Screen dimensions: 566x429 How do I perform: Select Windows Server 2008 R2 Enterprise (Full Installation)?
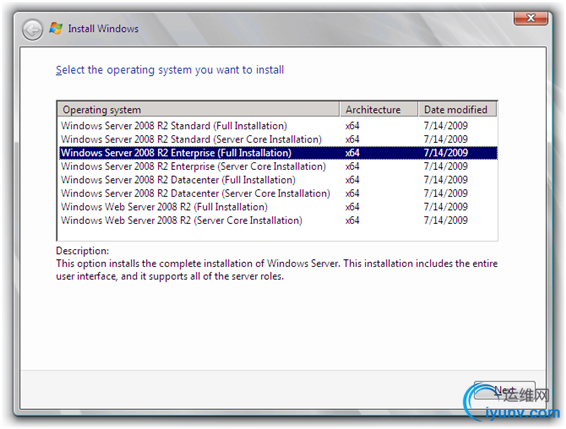(x=278, y=153)
